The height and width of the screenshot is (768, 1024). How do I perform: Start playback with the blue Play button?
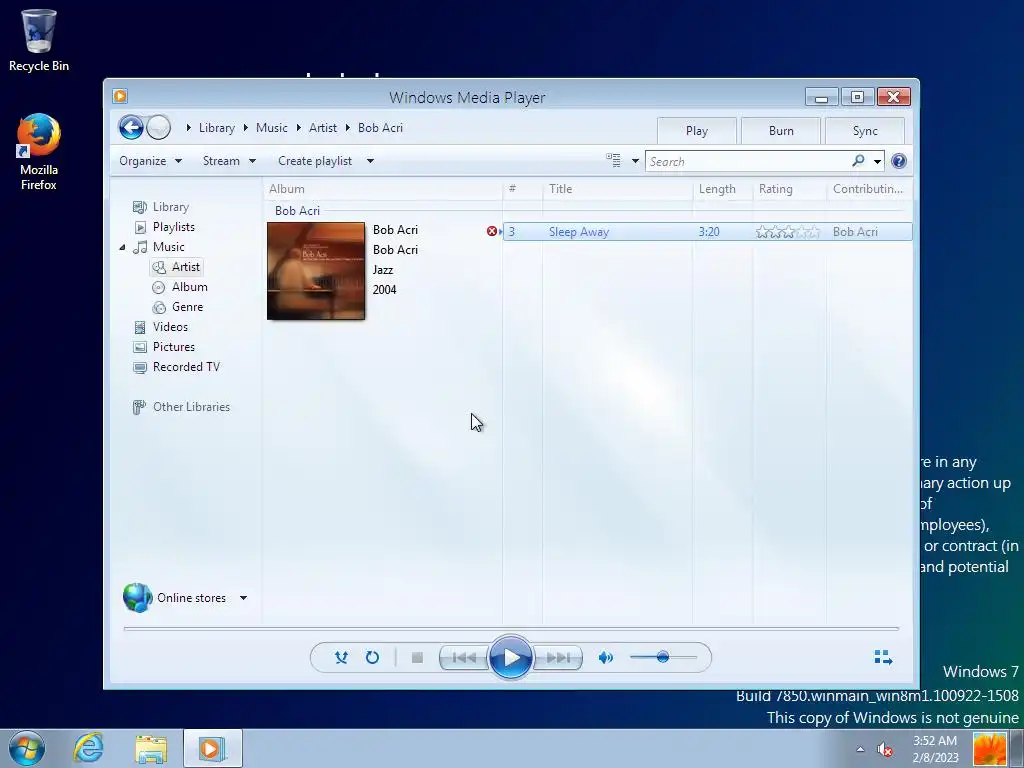pyautogui.click(x=510, y=658)
